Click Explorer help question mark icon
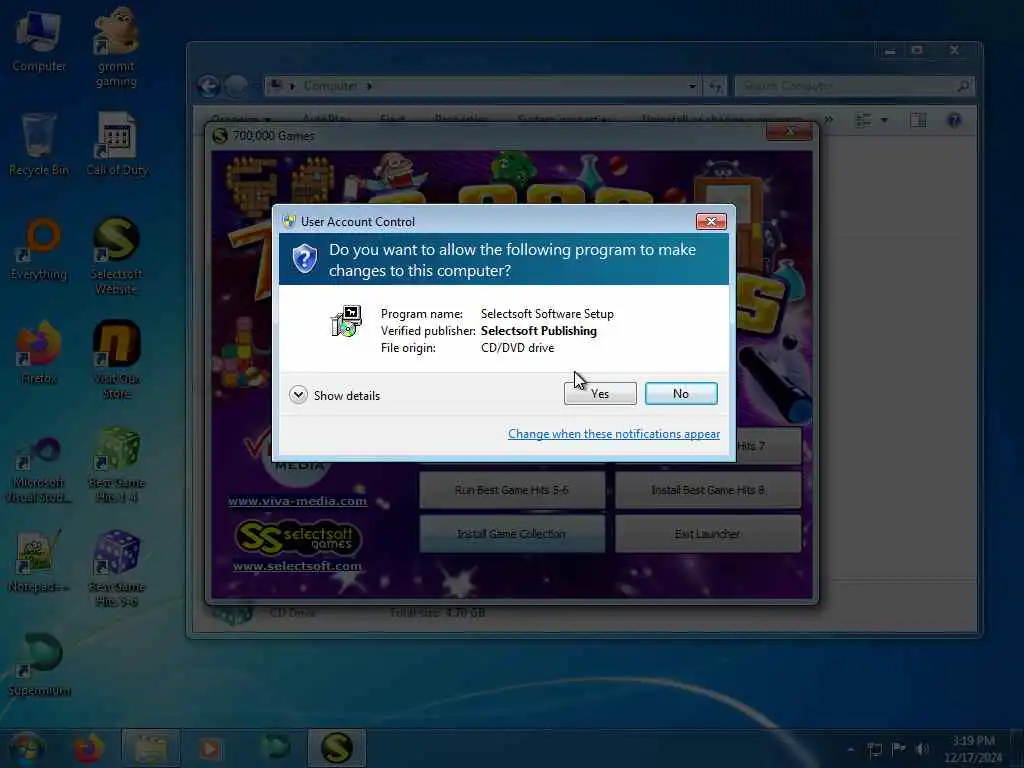 click(954, 120)
